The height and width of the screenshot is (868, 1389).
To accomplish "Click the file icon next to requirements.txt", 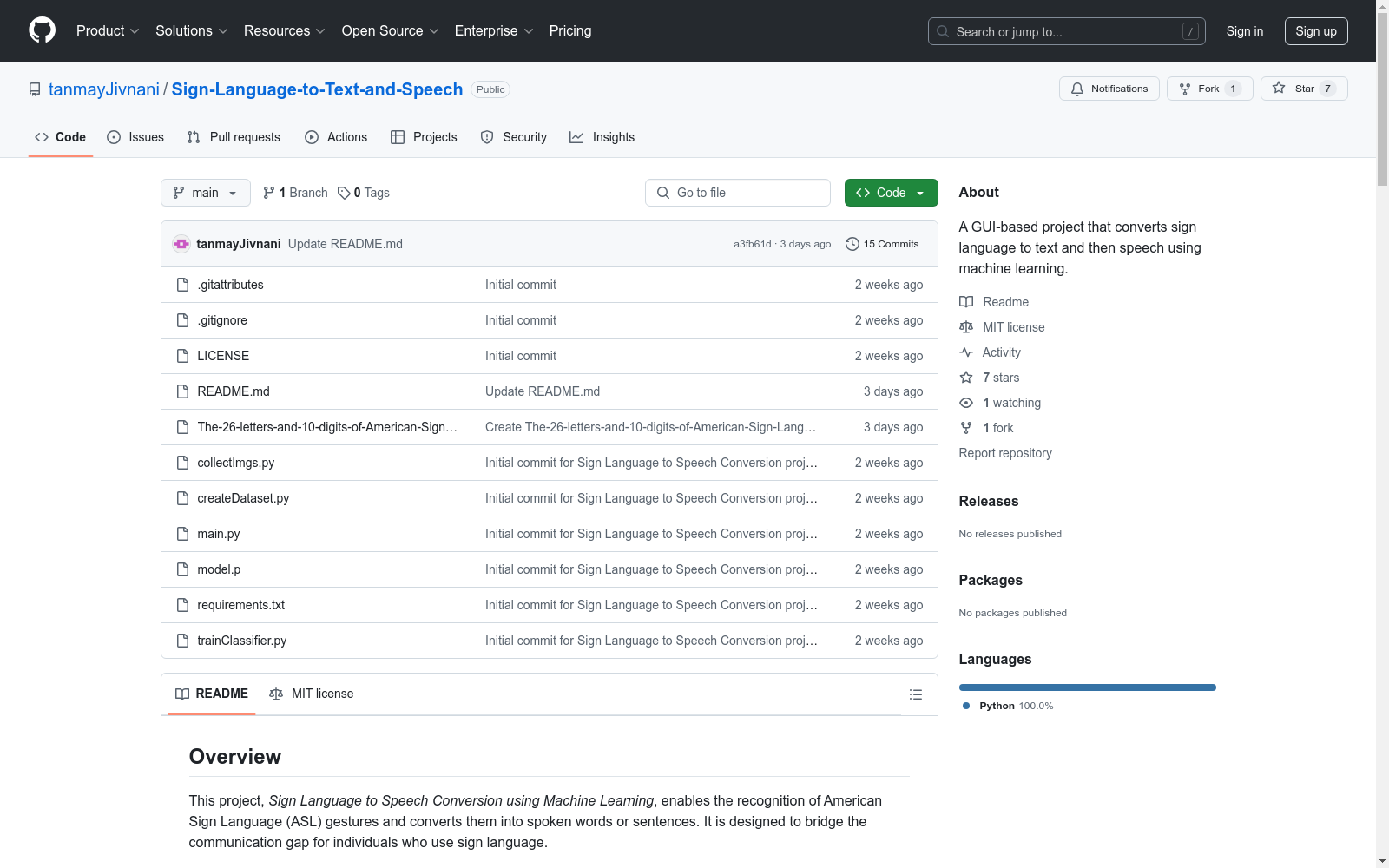I will point(182,605).
